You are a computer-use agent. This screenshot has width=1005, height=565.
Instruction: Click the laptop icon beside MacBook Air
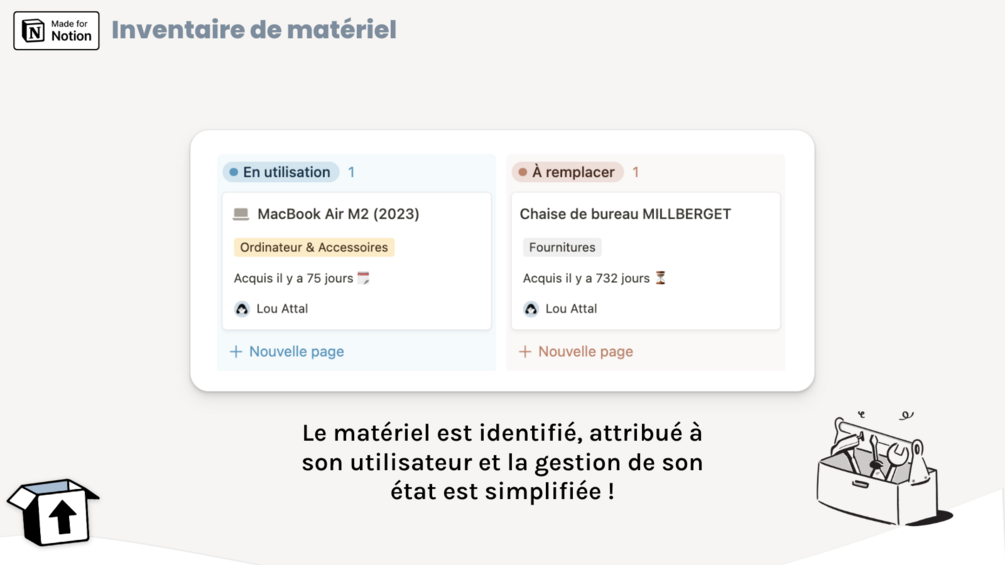(241, 214)
